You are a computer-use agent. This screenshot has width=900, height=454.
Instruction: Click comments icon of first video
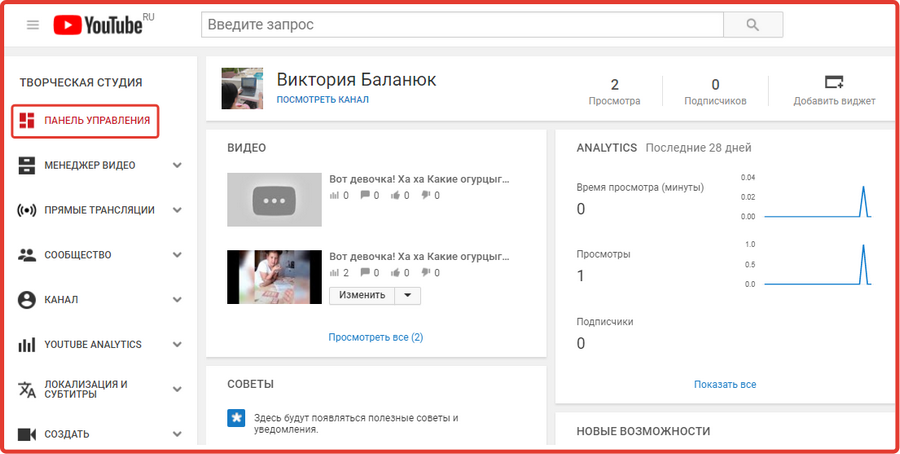[x=365, y=195]
